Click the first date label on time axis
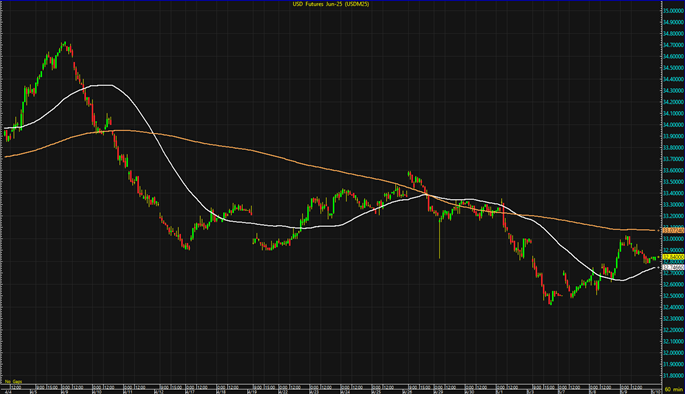 pyautogui.click(x=7, y=392)
